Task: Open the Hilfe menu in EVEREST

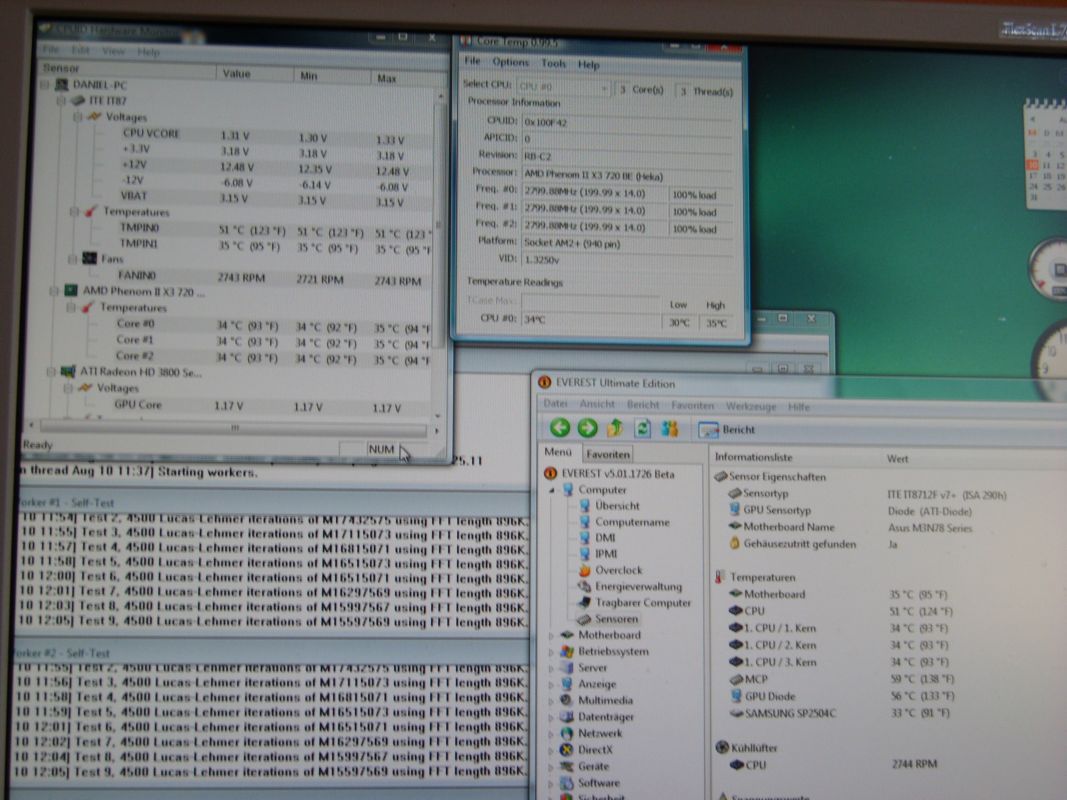Action: [799, 407]
